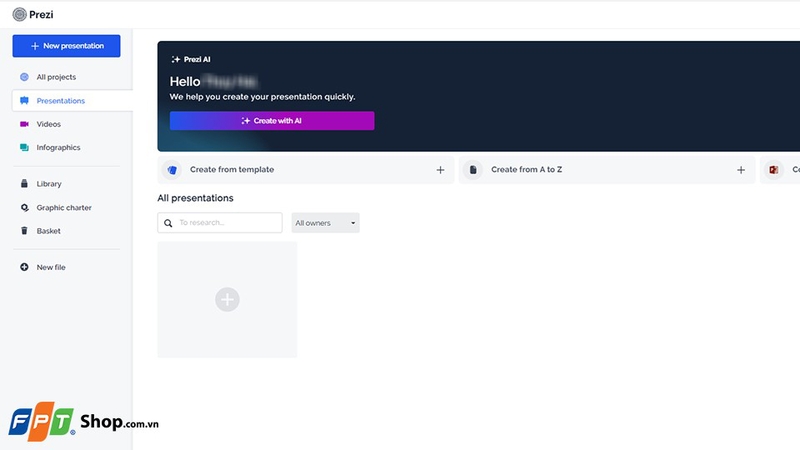Click Create from template card
Screen dimensions: 800x450
point(306,169)
